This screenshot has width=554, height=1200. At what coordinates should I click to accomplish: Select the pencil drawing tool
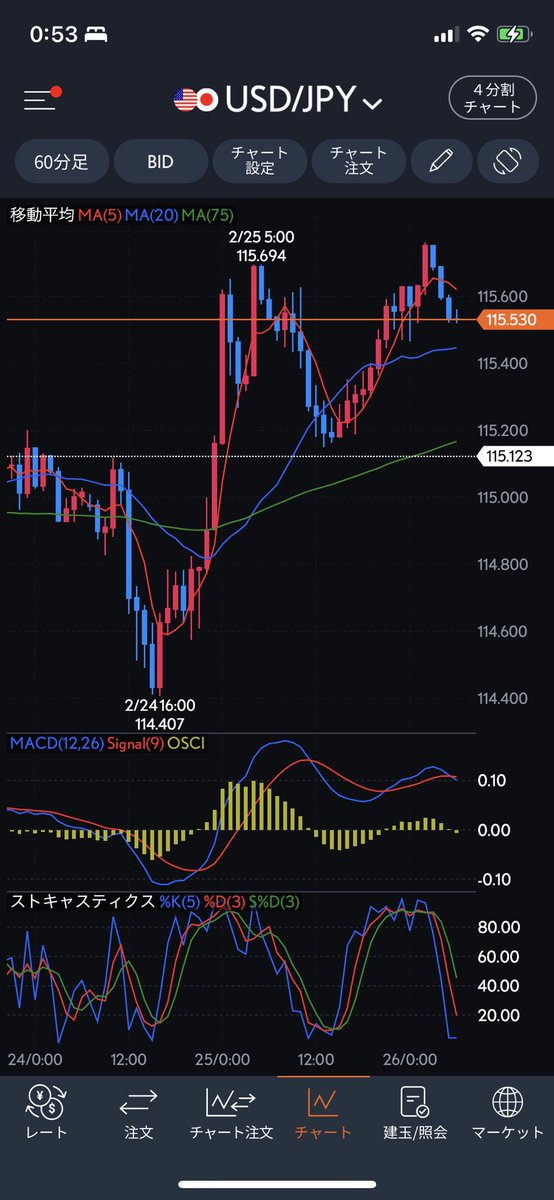point(440,163)
